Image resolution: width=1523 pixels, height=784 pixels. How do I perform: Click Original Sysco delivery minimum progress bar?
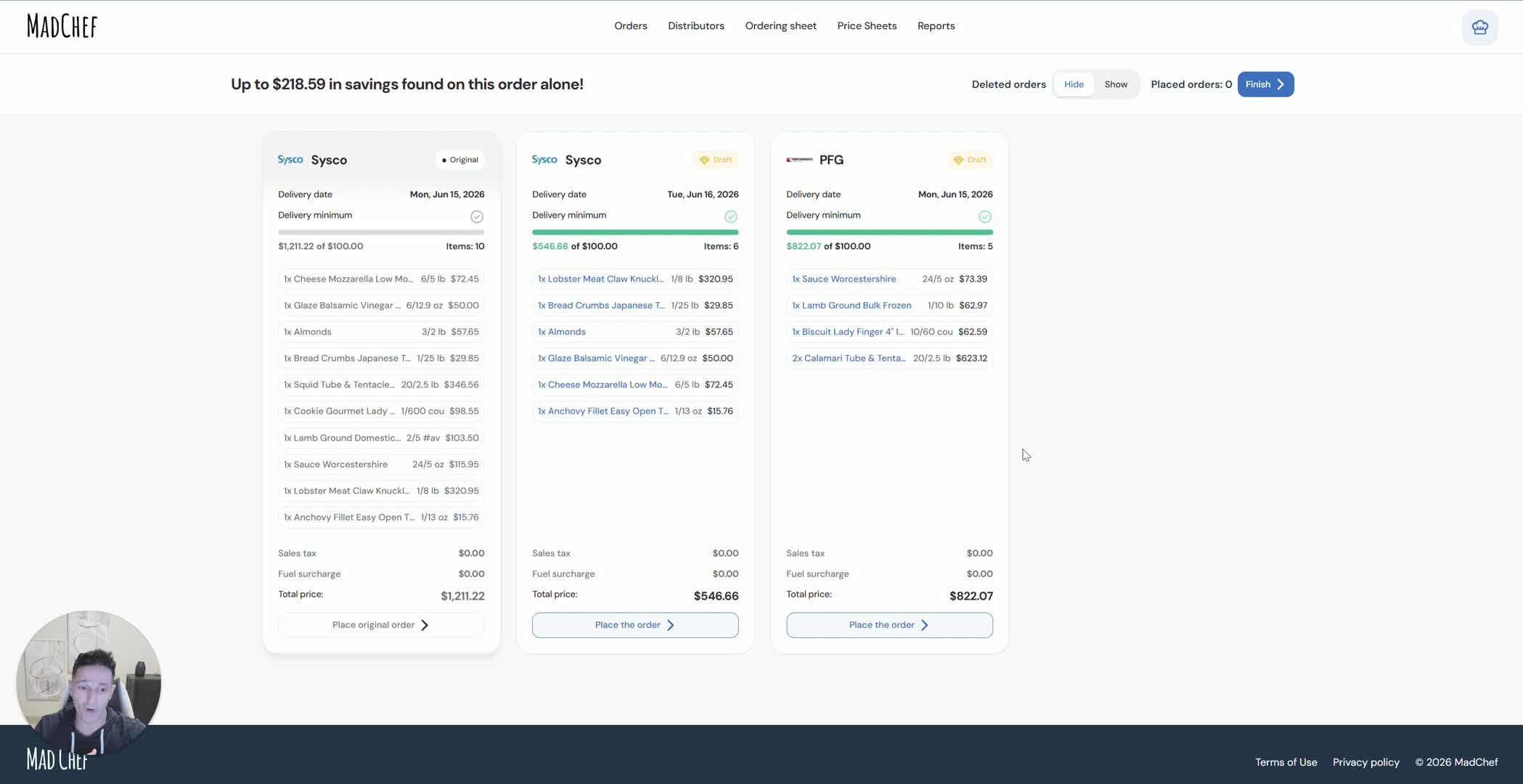point(381,232)
